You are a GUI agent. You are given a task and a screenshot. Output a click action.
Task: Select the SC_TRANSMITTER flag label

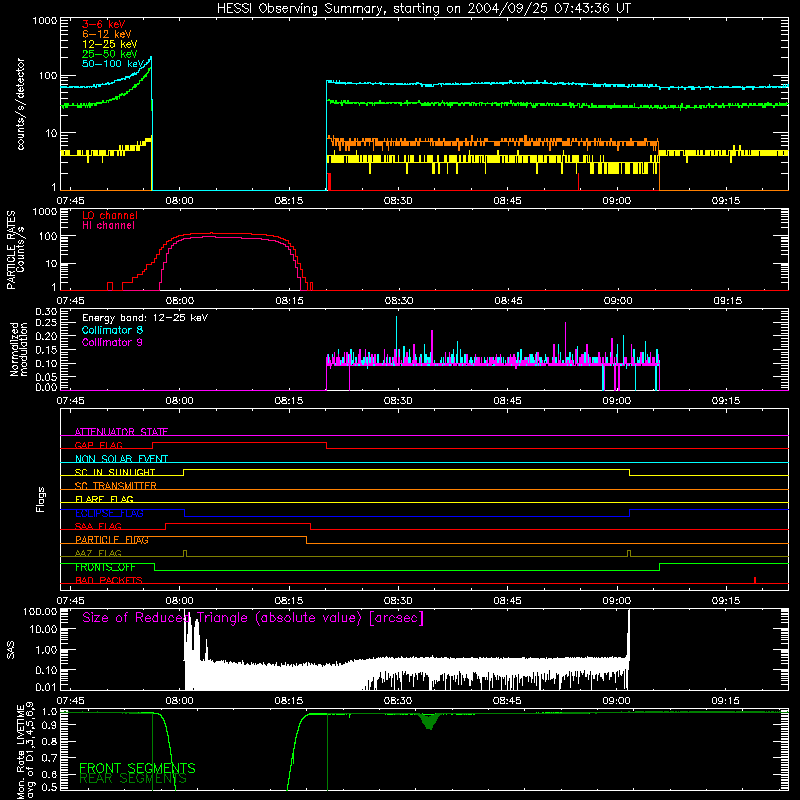point(115,486)
